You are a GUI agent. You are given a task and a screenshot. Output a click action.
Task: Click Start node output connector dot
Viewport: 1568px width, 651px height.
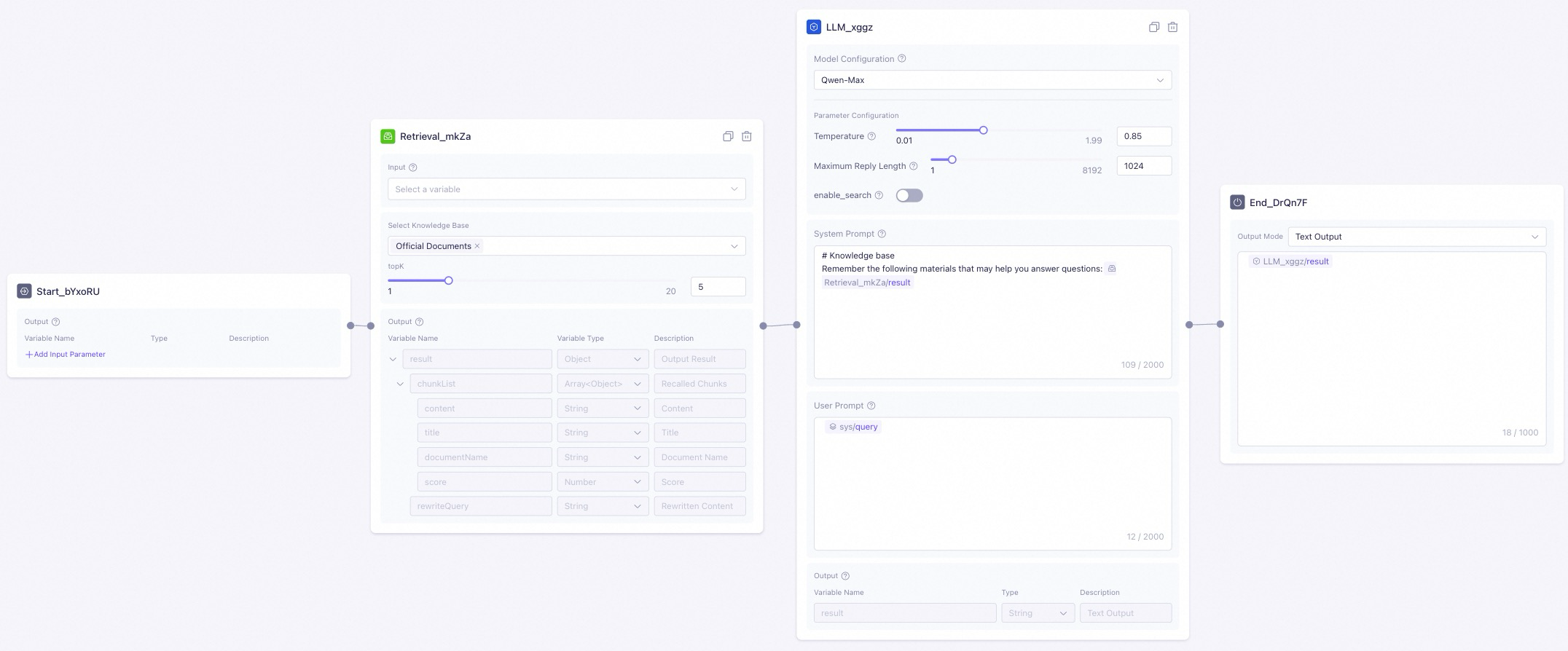coord(350,325)
